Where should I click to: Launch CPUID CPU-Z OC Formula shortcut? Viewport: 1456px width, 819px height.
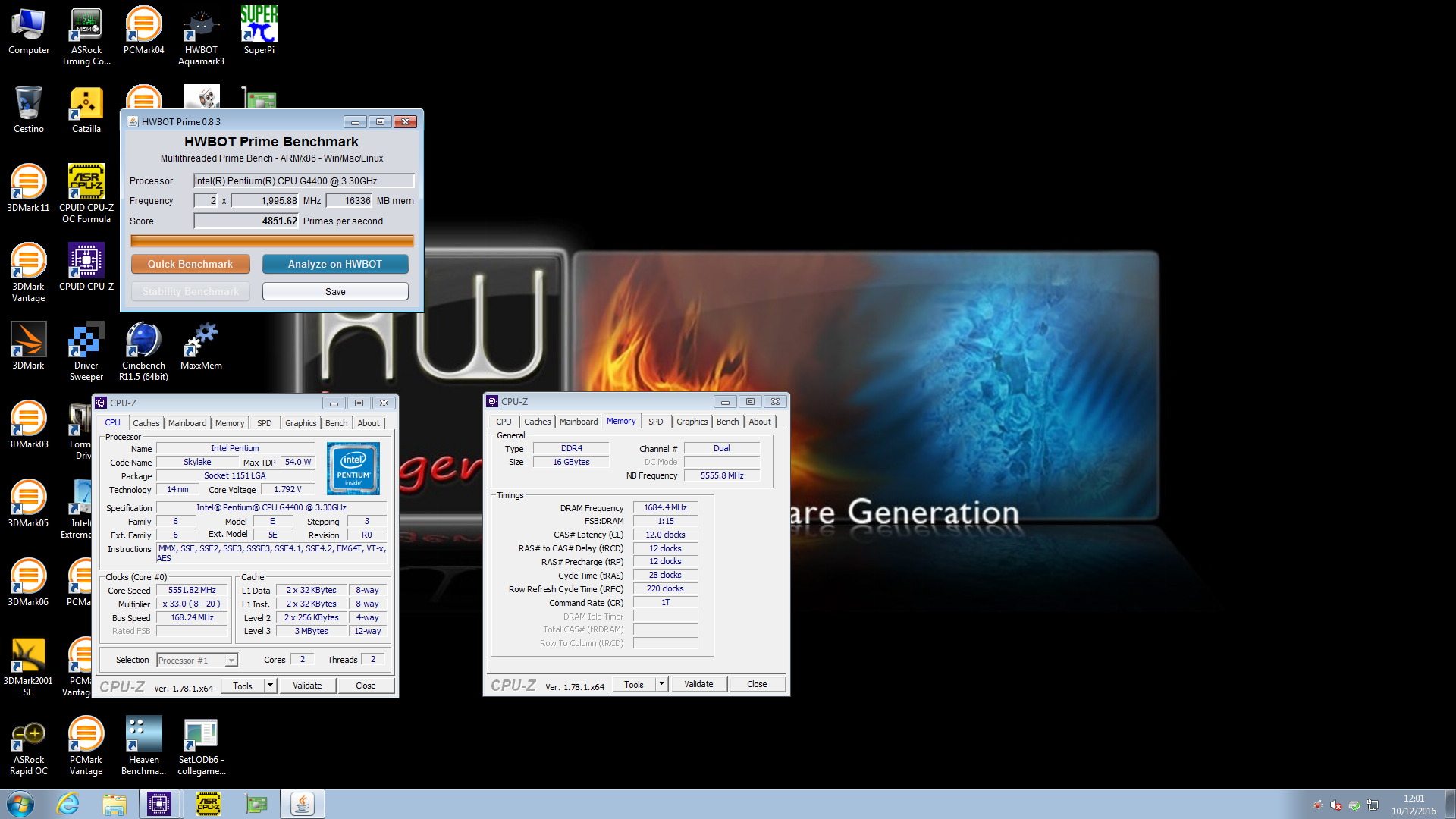(86, 194)
